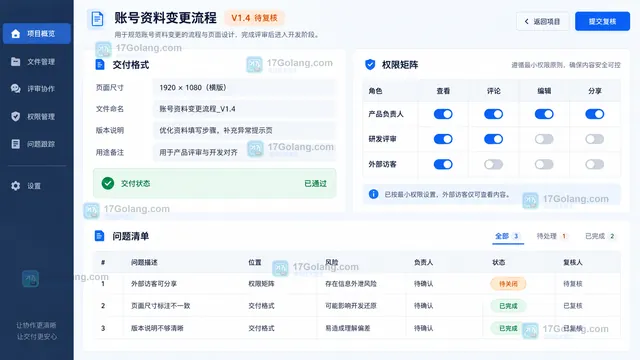Enable 外部访客 编辑 permission
The height and width of the screenshot is (360, 640).
(x=544, y=164)
